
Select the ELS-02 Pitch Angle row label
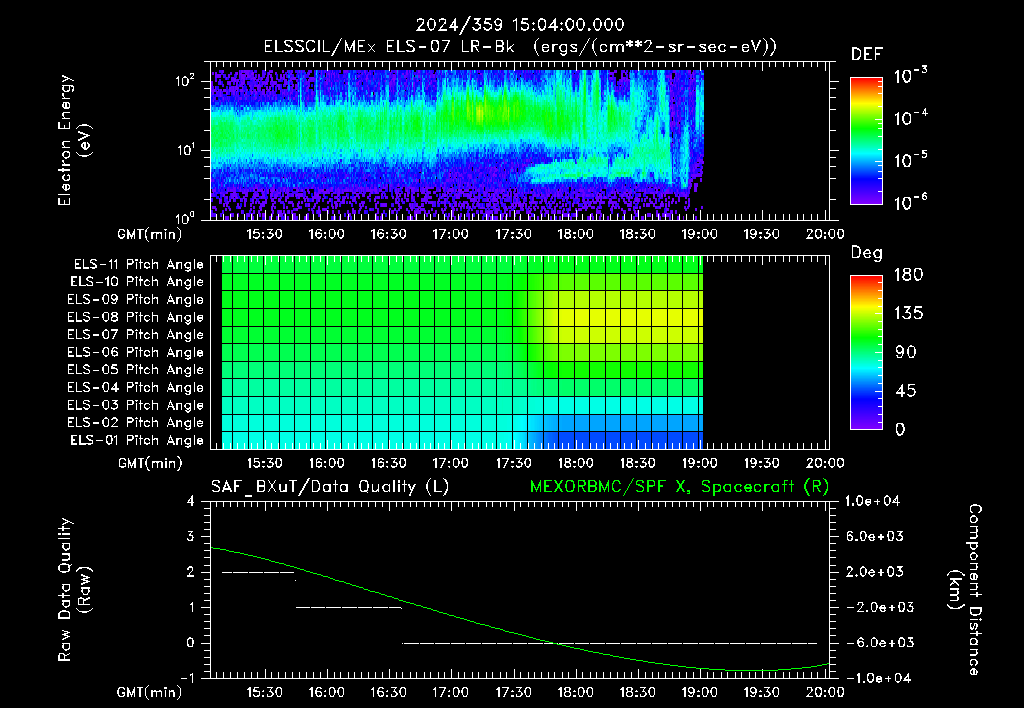coord(135,423)
